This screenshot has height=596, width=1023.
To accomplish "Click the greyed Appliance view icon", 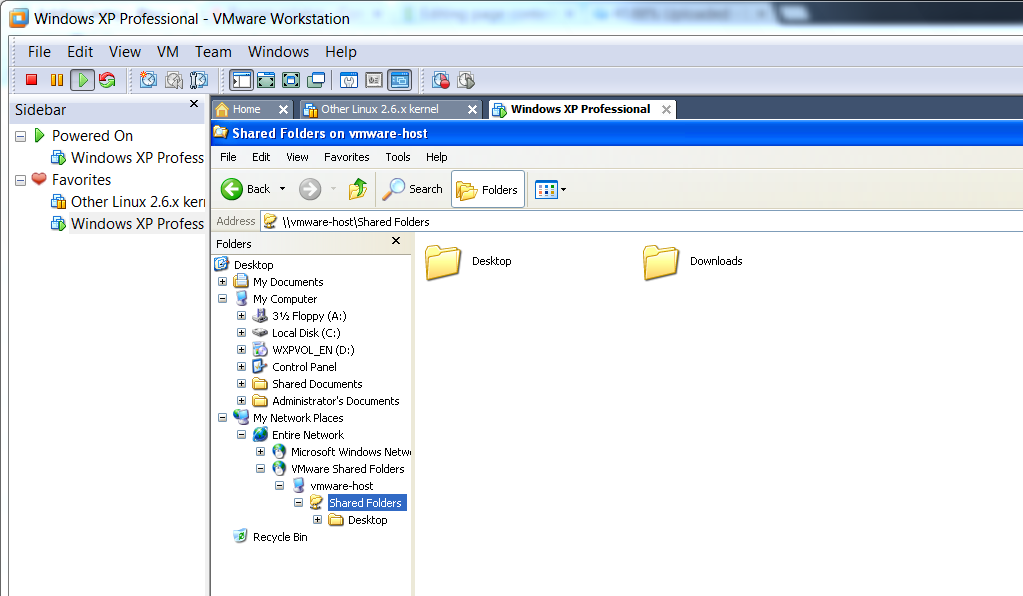I will (x=374, y=80).
